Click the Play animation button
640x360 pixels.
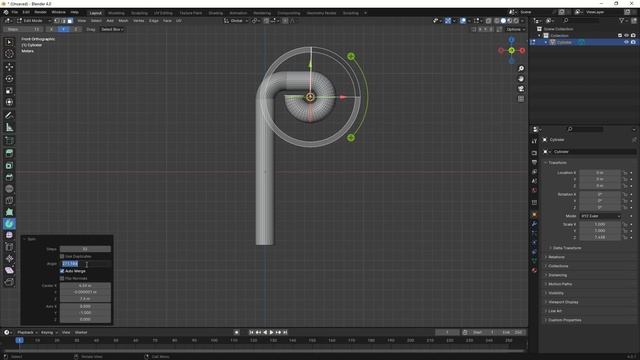(x=272, y=333)
